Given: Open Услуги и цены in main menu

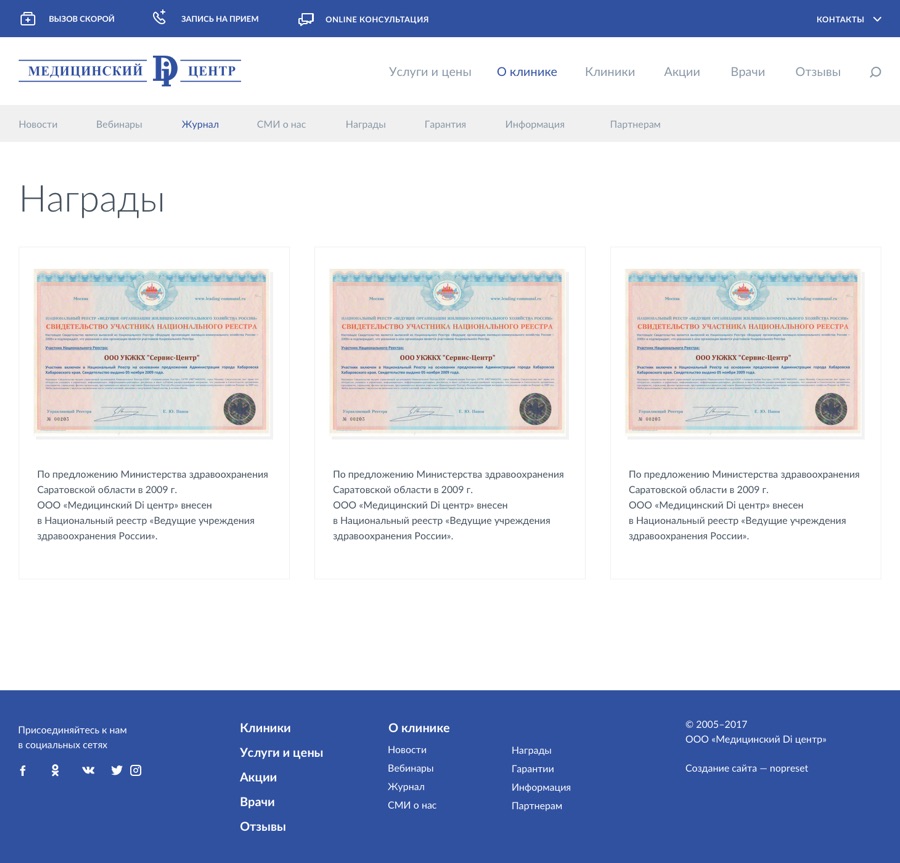Looking at the screenshot, I should (429, 72).
